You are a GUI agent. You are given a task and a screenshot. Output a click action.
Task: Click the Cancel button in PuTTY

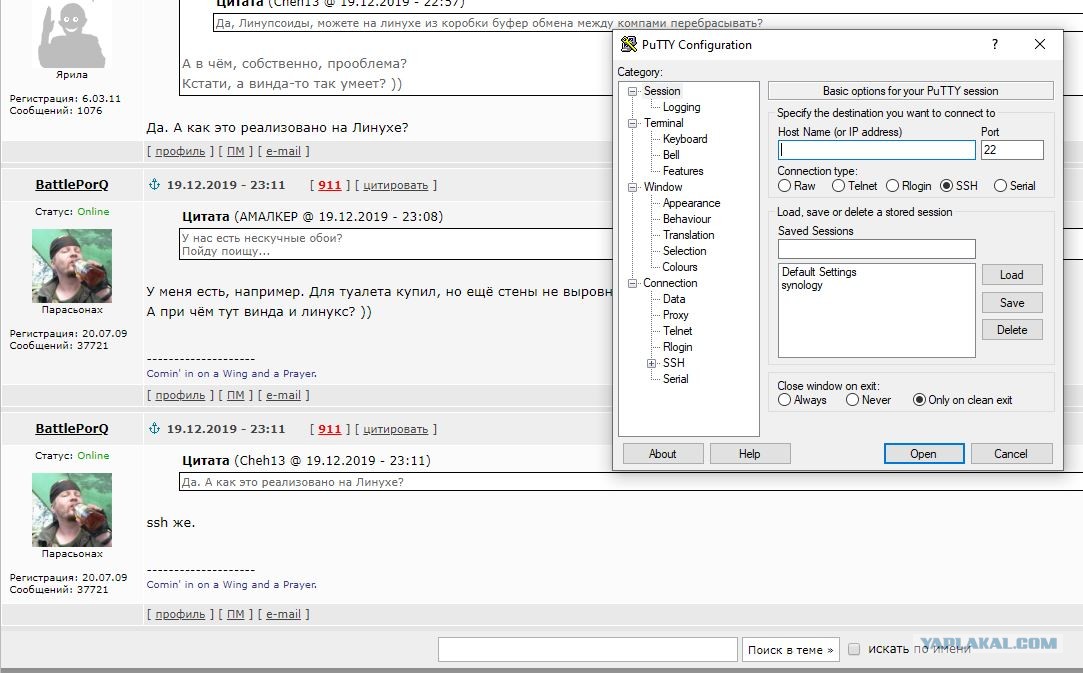pos(1011,454)
